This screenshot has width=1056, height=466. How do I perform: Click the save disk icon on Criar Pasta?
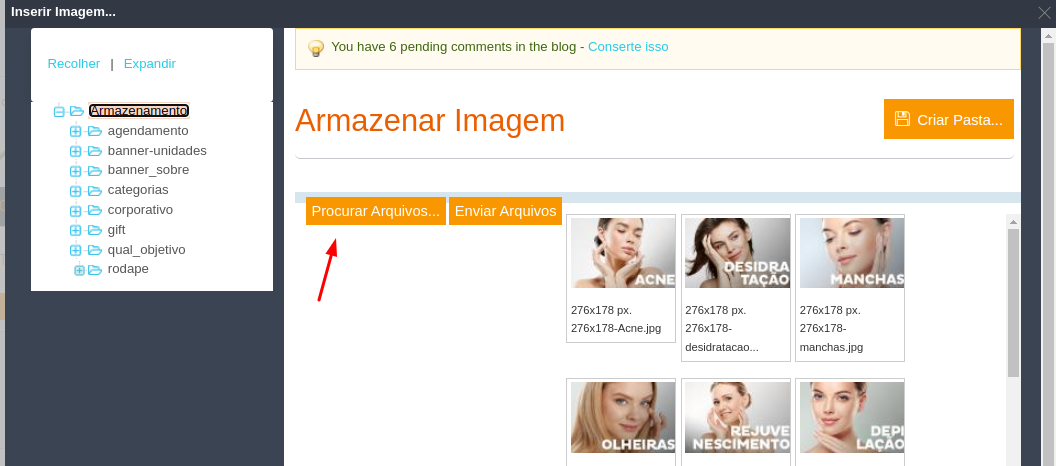coord(902,119)
